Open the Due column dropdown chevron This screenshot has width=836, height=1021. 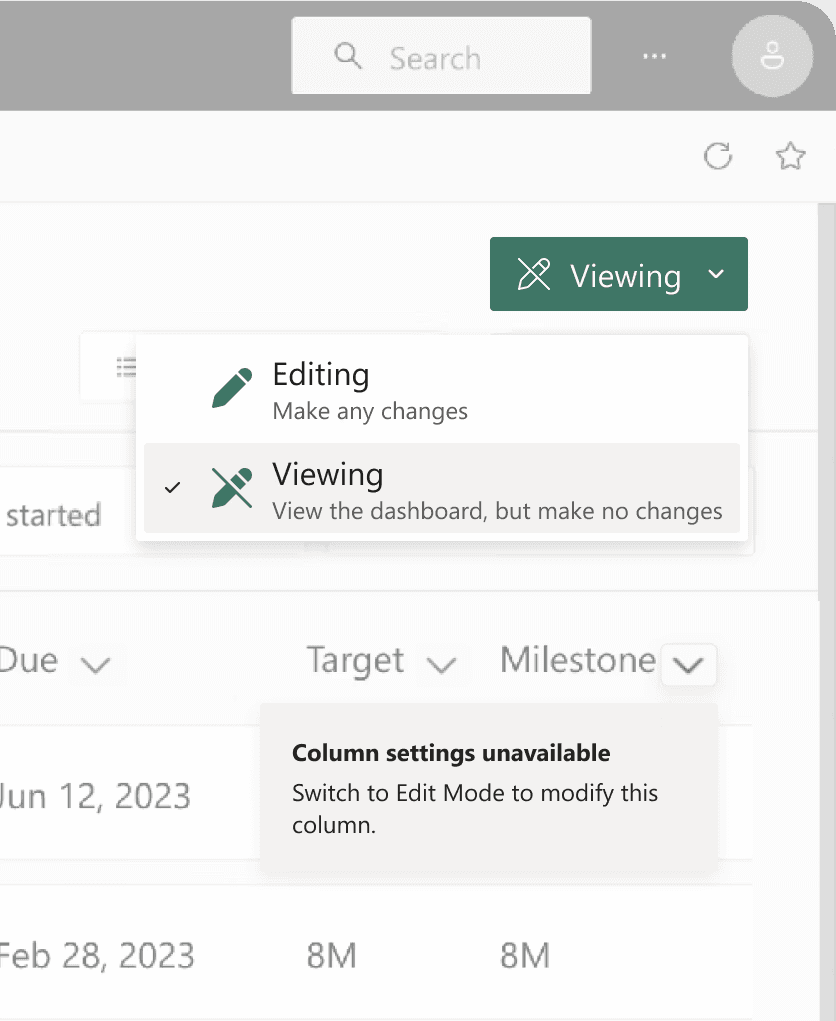coord(95,664)
